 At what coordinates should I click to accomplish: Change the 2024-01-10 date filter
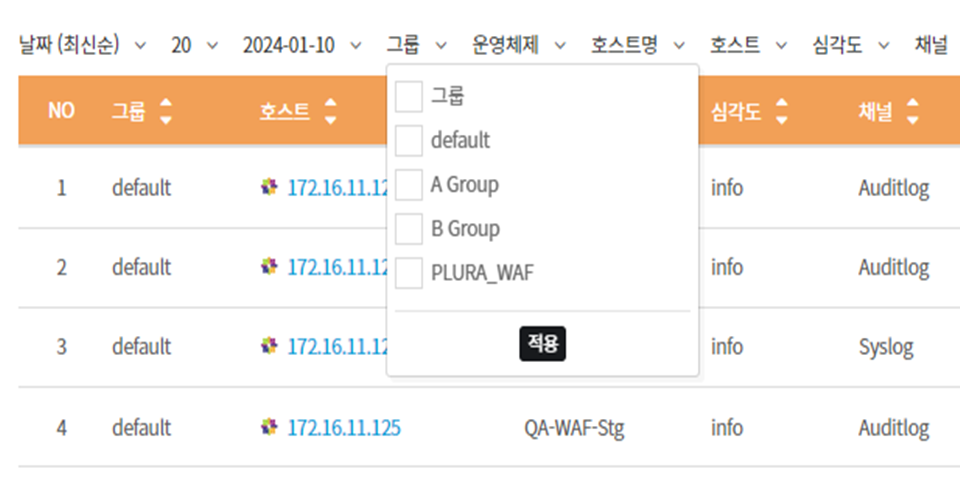pos(302,45)
